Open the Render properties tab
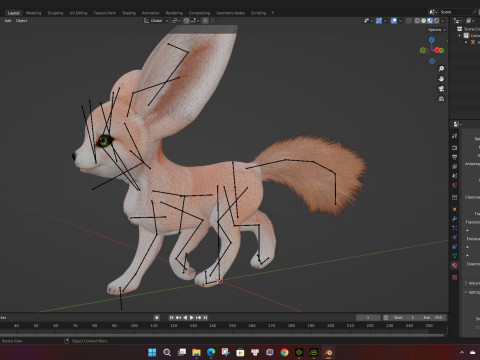 (455, 147)
